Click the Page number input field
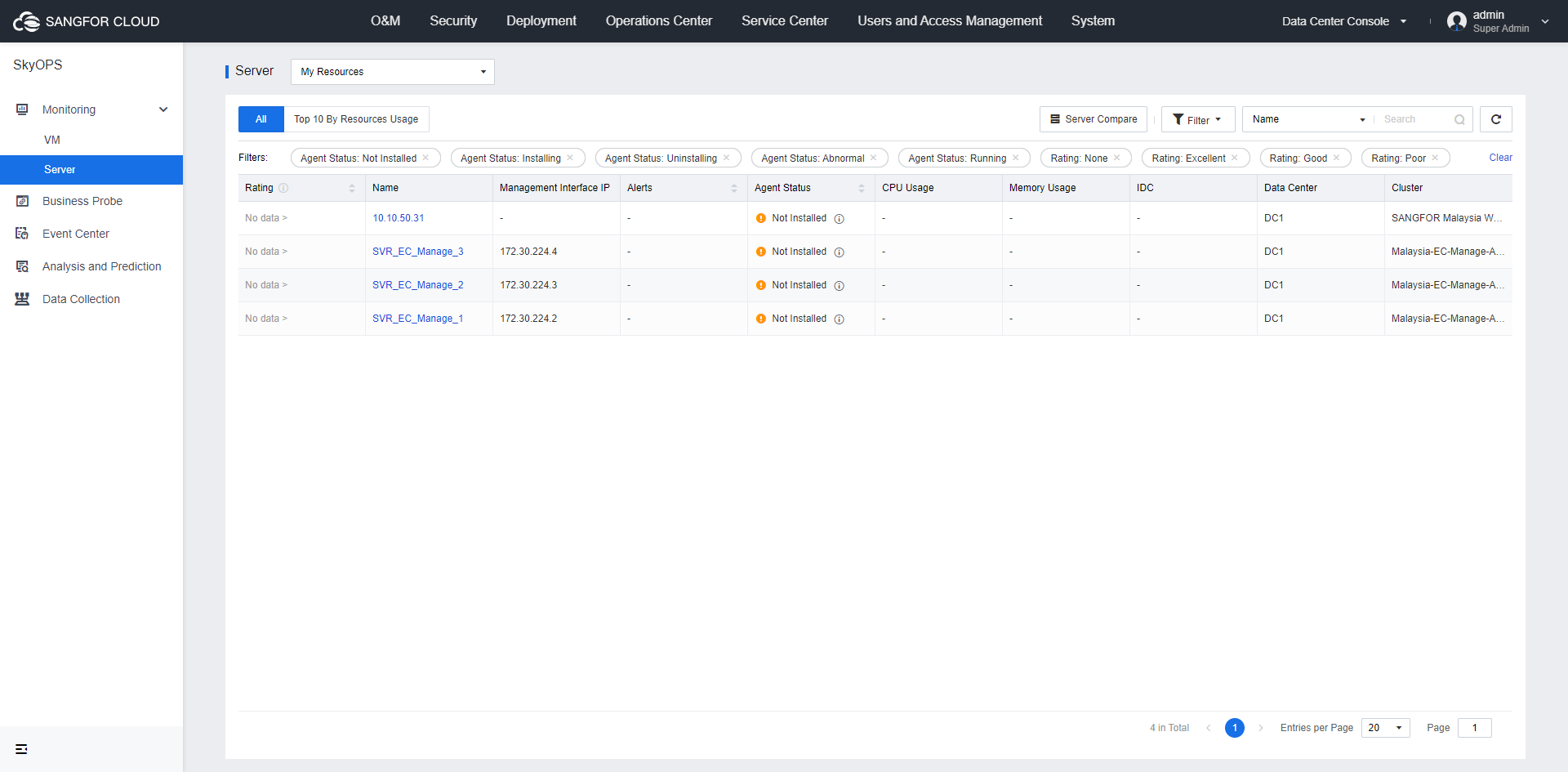Screen dimensions: 1568x772 (x=1475, y=728)
